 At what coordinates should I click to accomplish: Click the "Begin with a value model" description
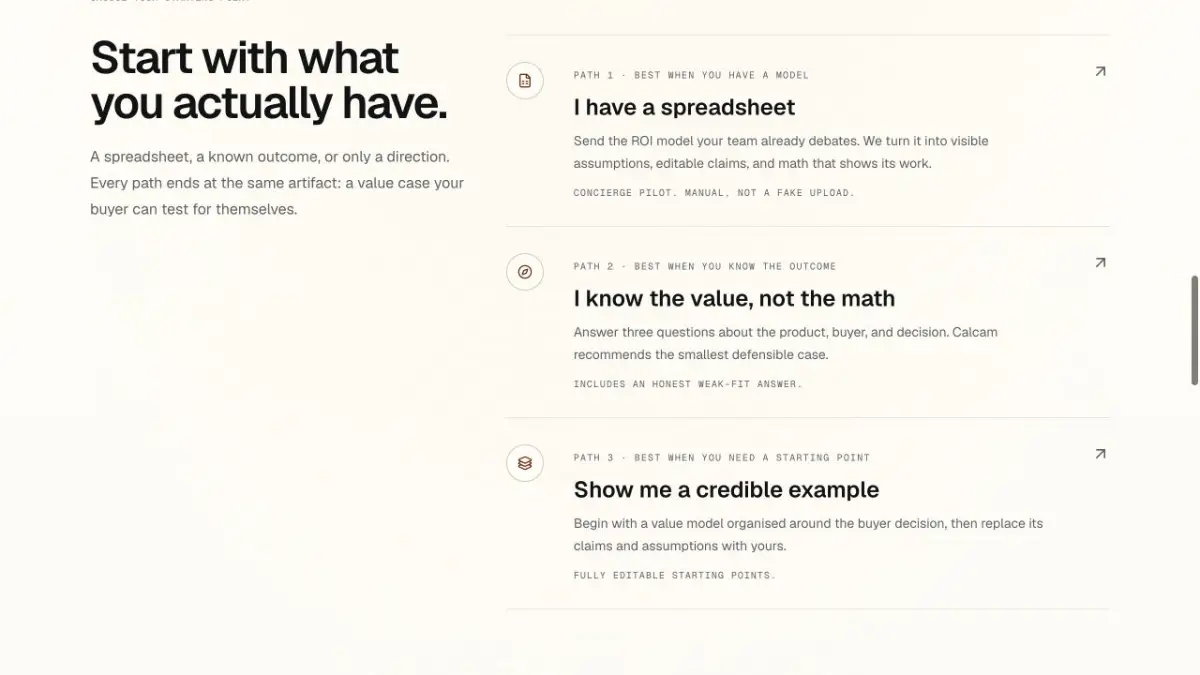808,534
